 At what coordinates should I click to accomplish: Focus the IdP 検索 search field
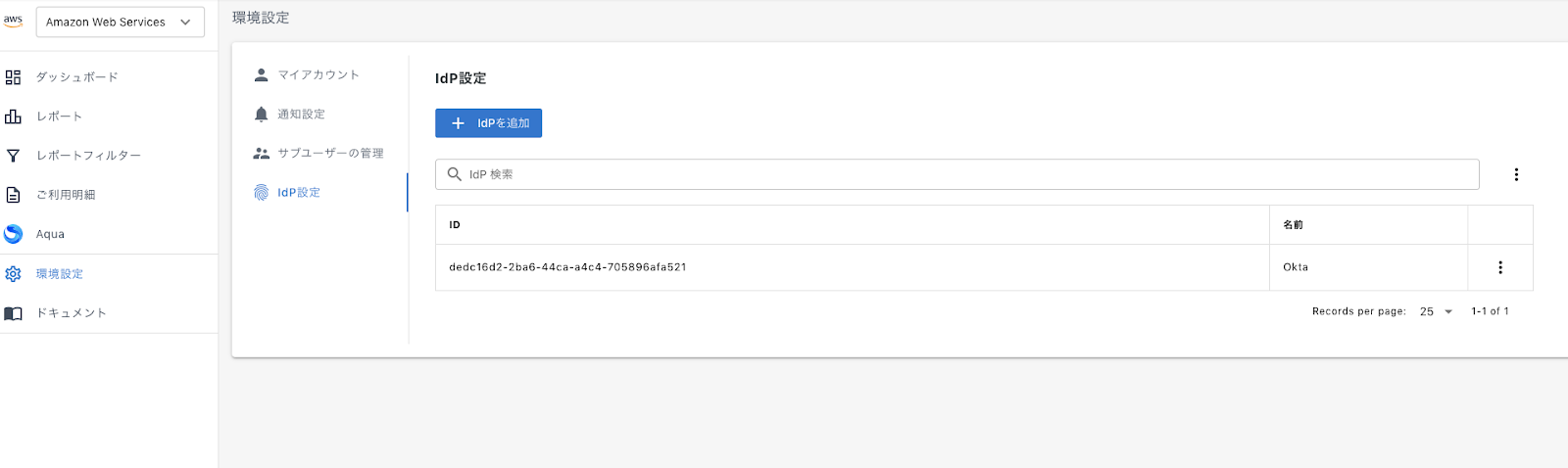point(957,174)
